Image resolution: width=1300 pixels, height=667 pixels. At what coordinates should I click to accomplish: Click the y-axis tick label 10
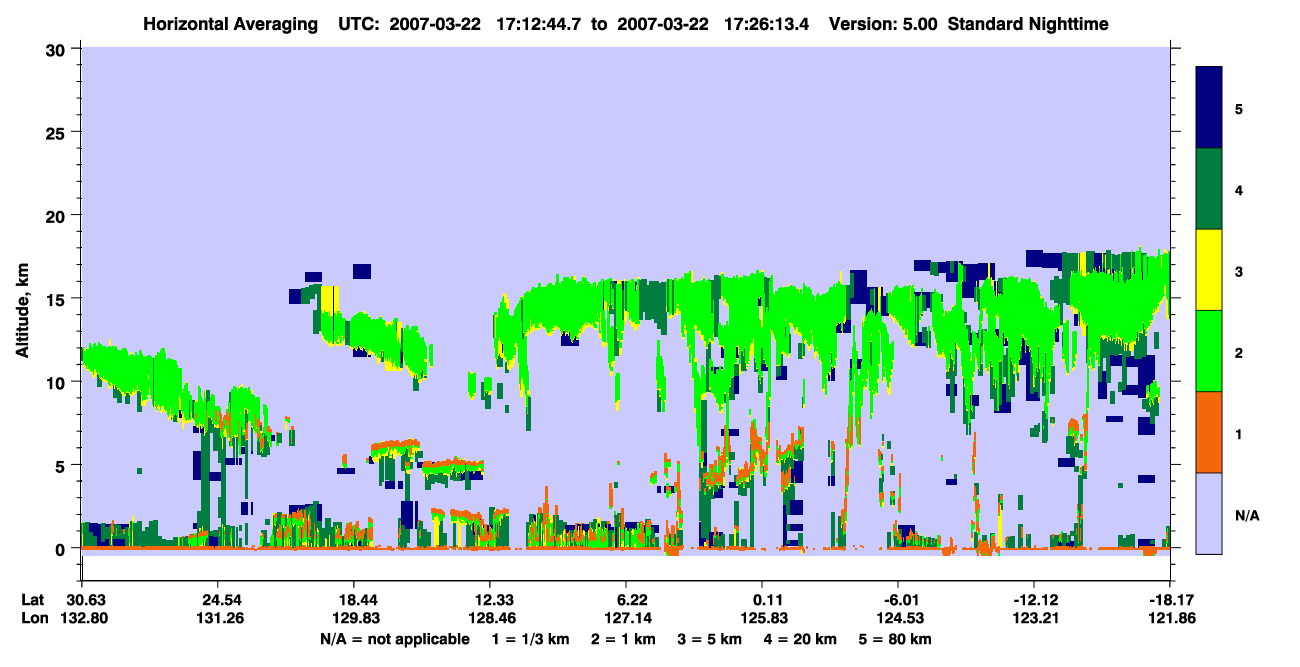click(x=58, y=382)
